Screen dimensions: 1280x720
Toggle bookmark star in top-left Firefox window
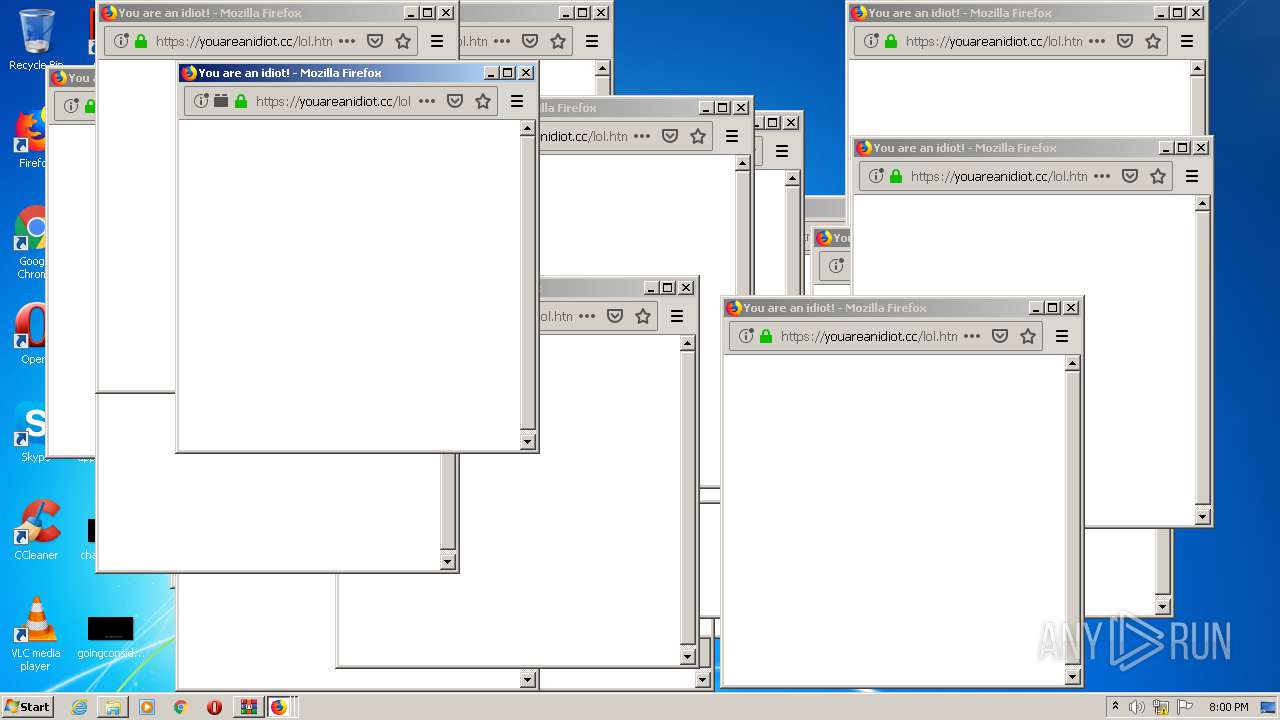pos(403,41)
